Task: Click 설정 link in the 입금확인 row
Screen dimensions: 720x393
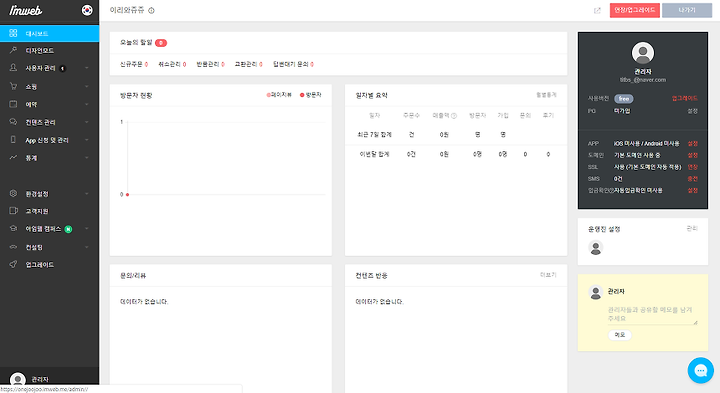Action: pyautogui.click(x=692, y=191)
